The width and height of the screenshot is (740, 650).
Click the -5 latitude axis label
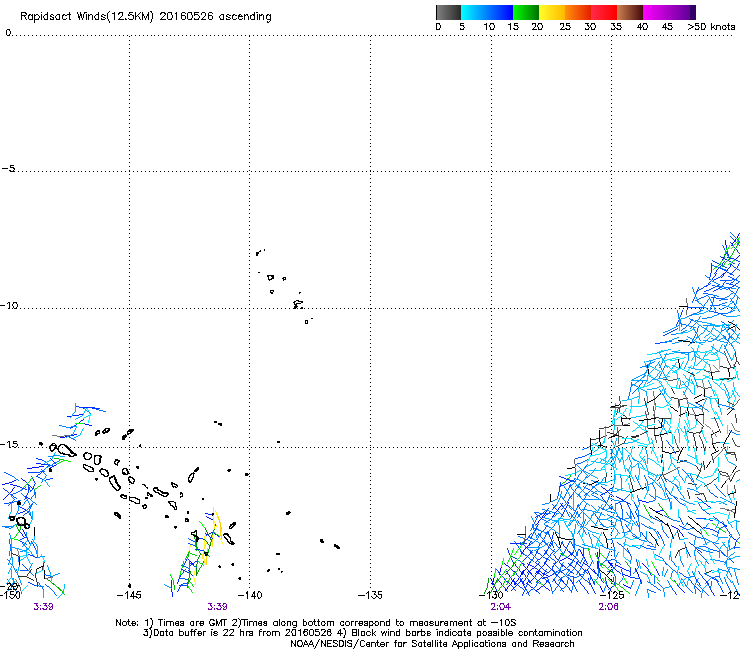[x=8, y=169]
